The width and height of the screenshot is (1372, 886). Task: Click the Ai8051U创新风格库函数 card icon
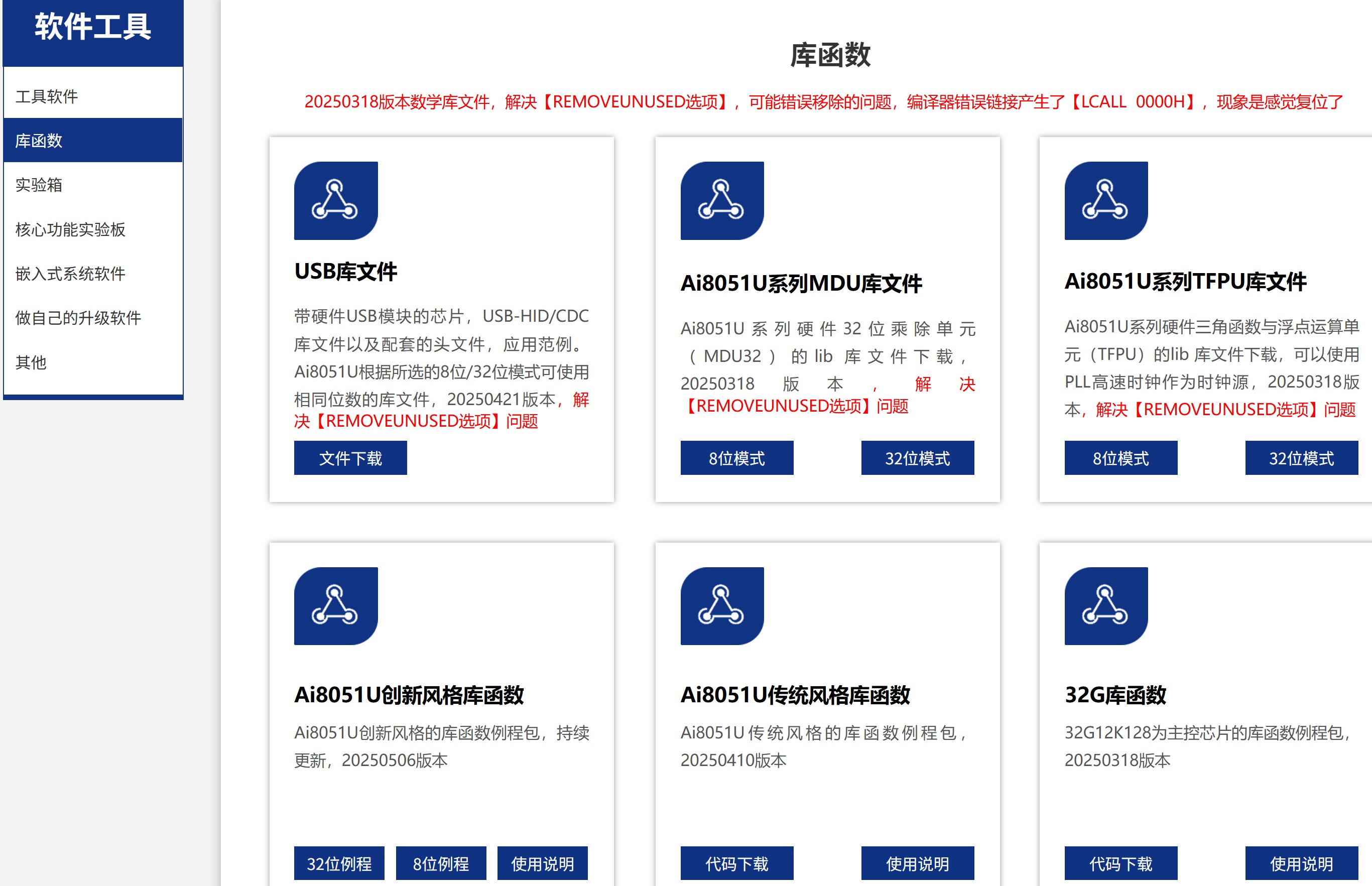pyautogui.click(x=335, y=606)
